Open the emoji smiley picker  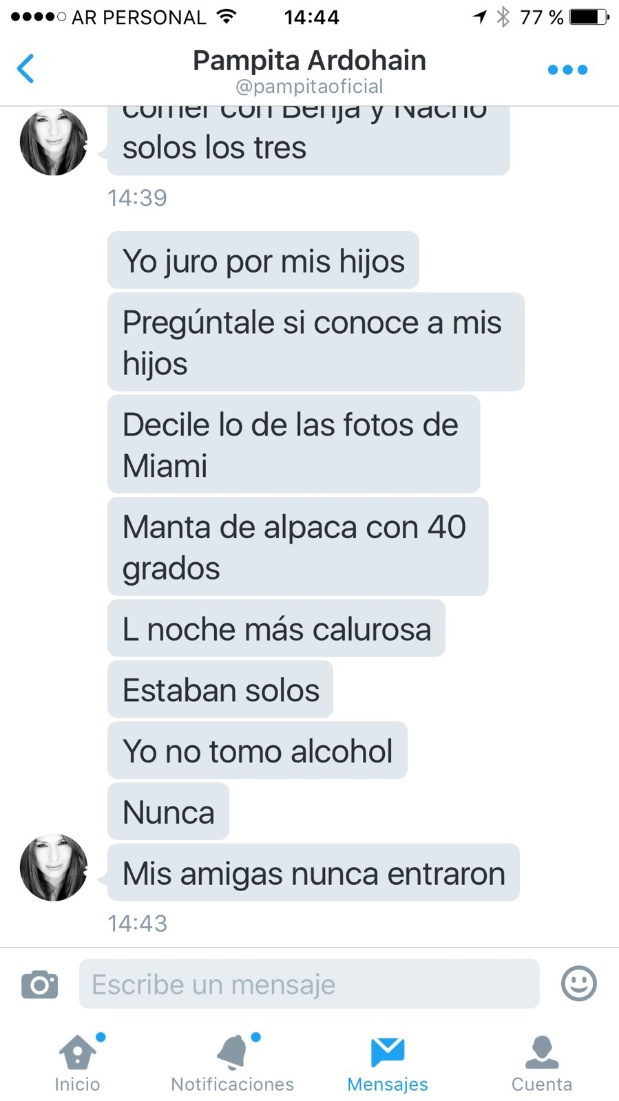pyautogui.click(x=579, y=983)
